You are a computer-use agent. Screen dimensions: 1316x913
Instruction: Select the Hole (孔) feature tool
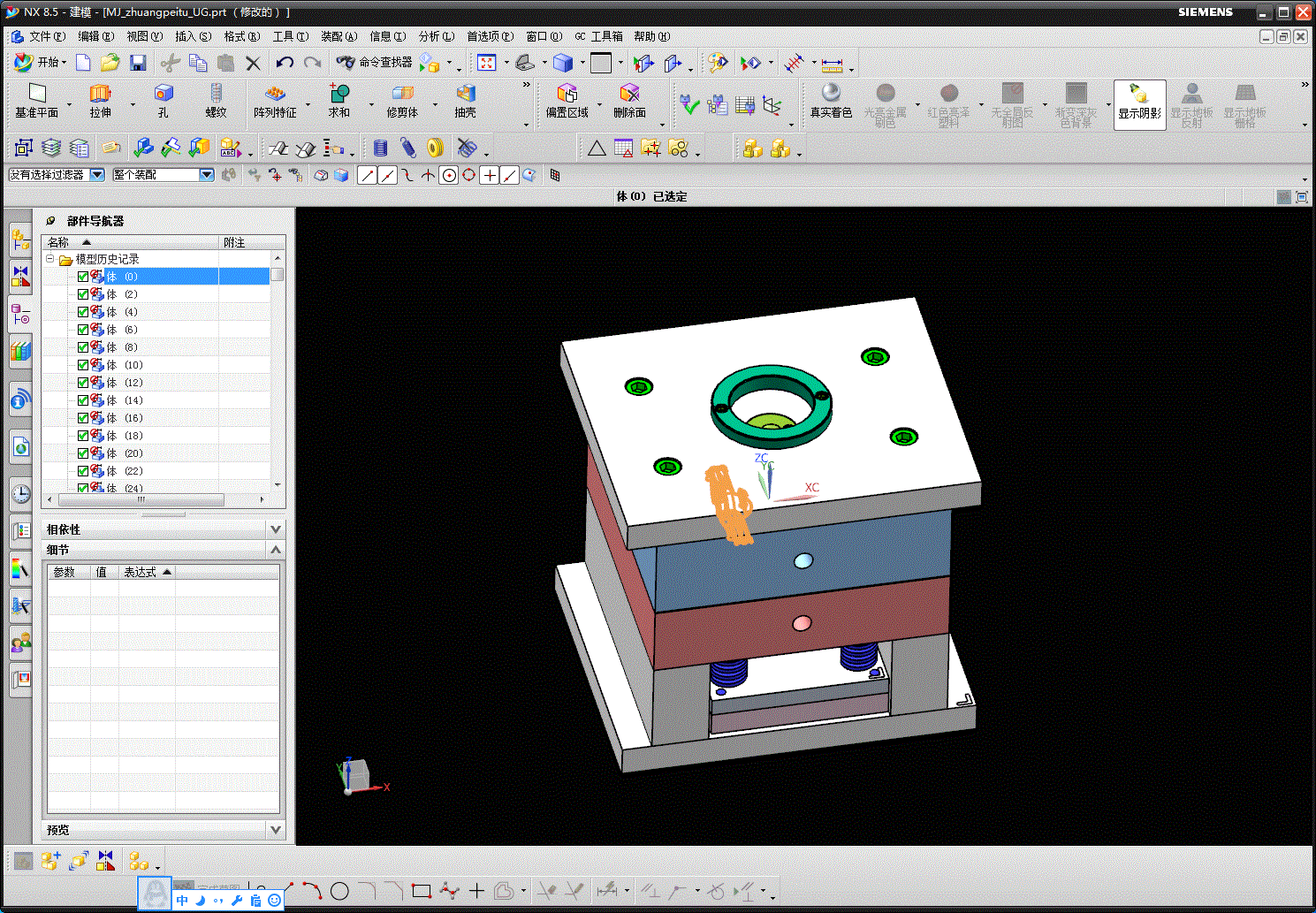point(164,94)
